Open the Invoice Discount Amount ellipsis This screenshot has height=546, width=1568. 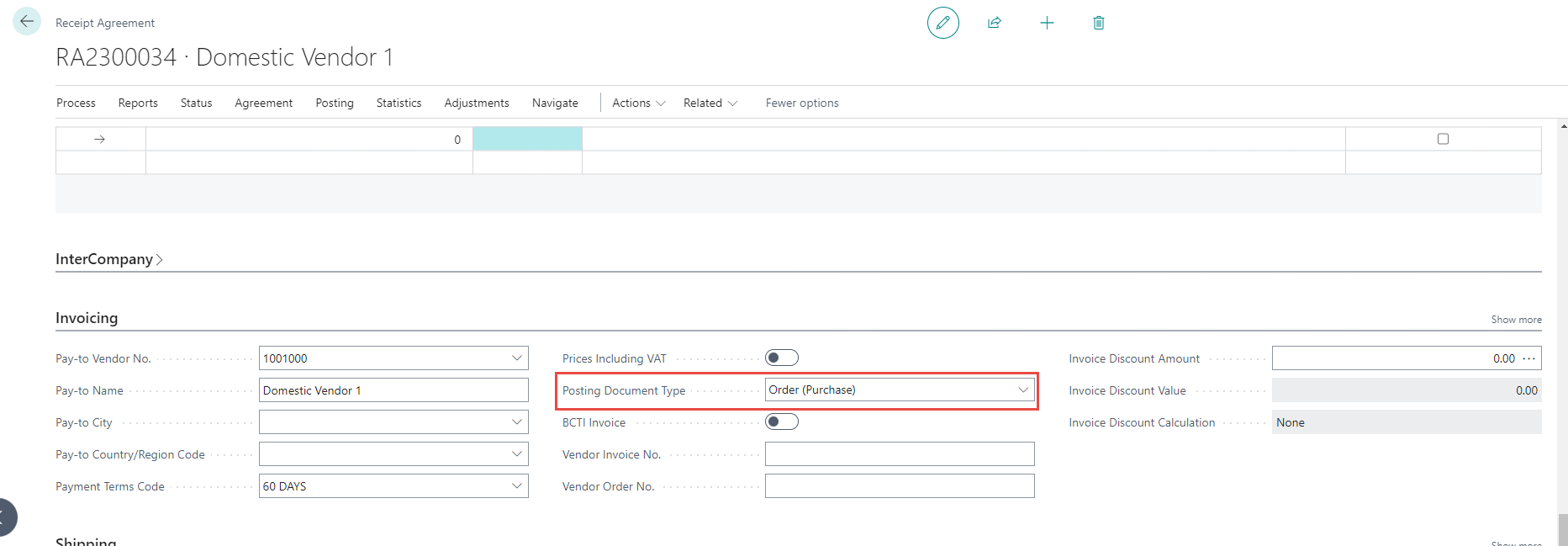(1529, 358)
